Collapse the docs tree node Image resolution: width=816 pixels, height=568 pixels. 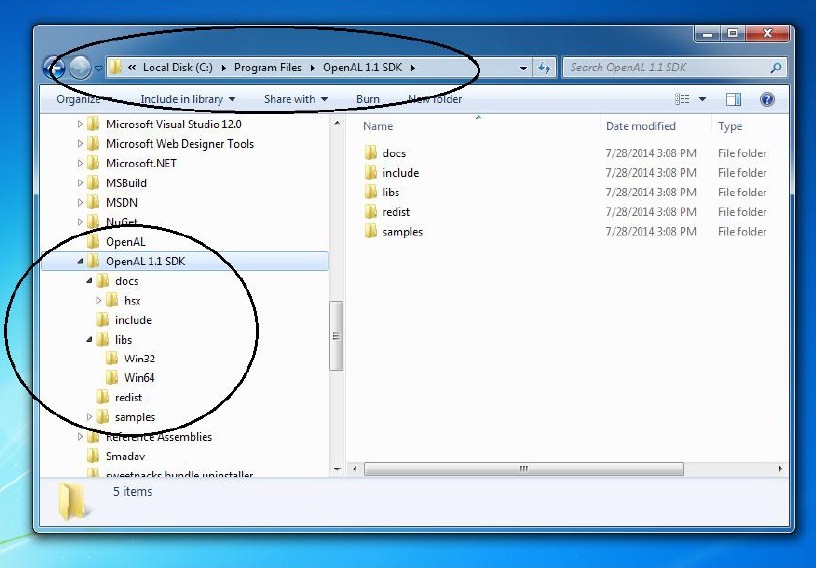(x=89, y=281)
